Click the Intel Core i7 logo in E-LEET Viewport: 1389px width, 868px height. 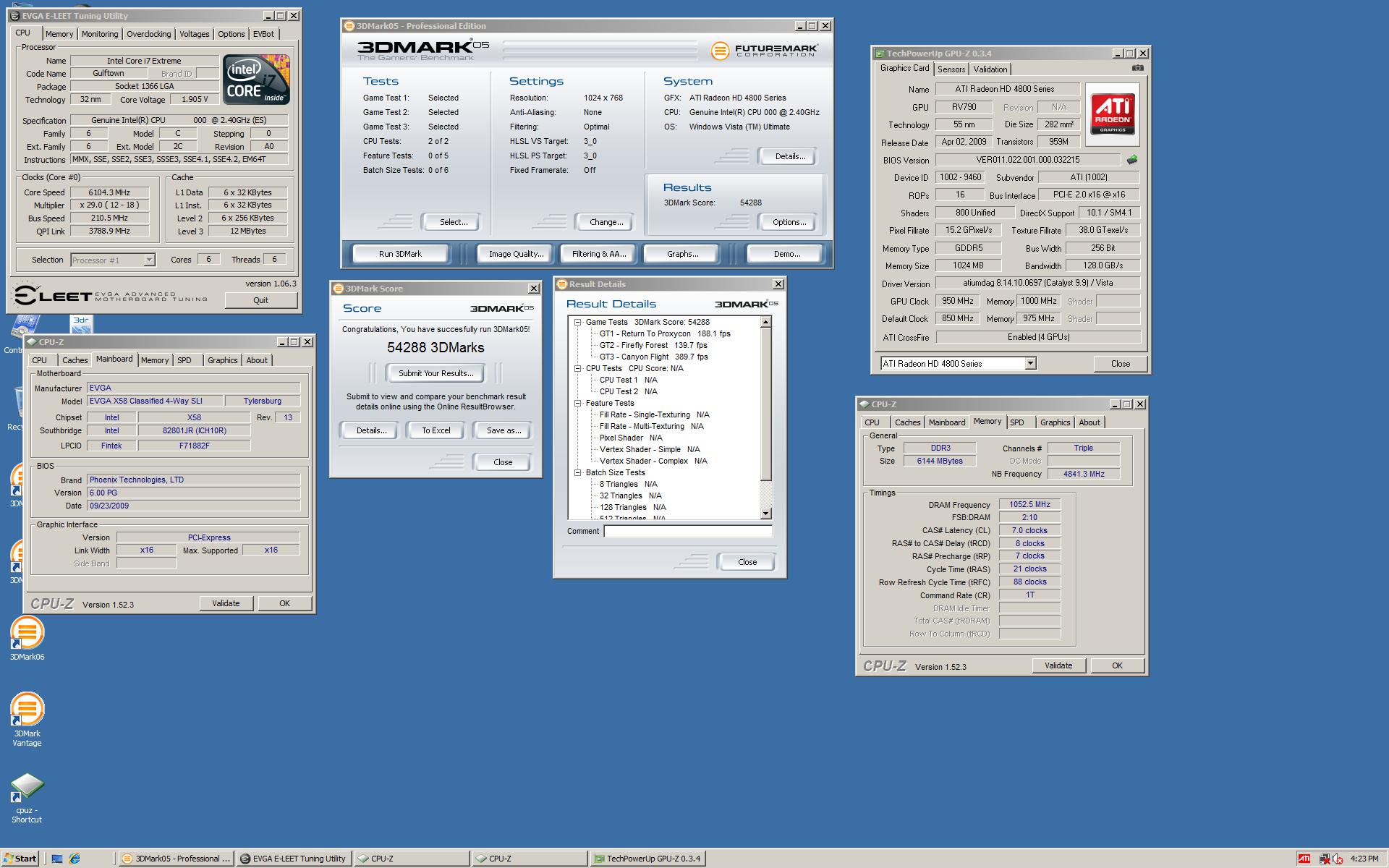point(256,79)
